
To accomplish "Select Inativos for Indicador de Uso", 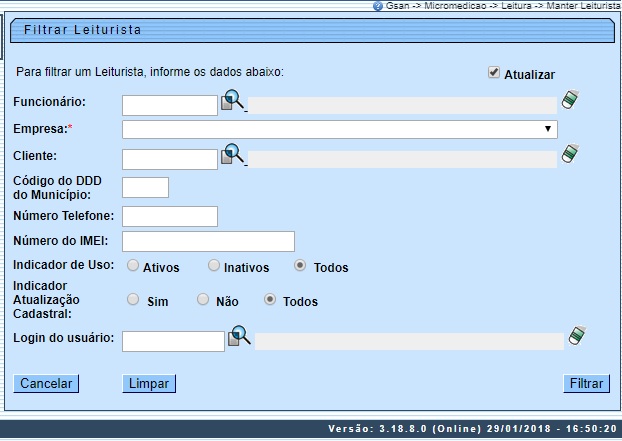I will (214, 266).
